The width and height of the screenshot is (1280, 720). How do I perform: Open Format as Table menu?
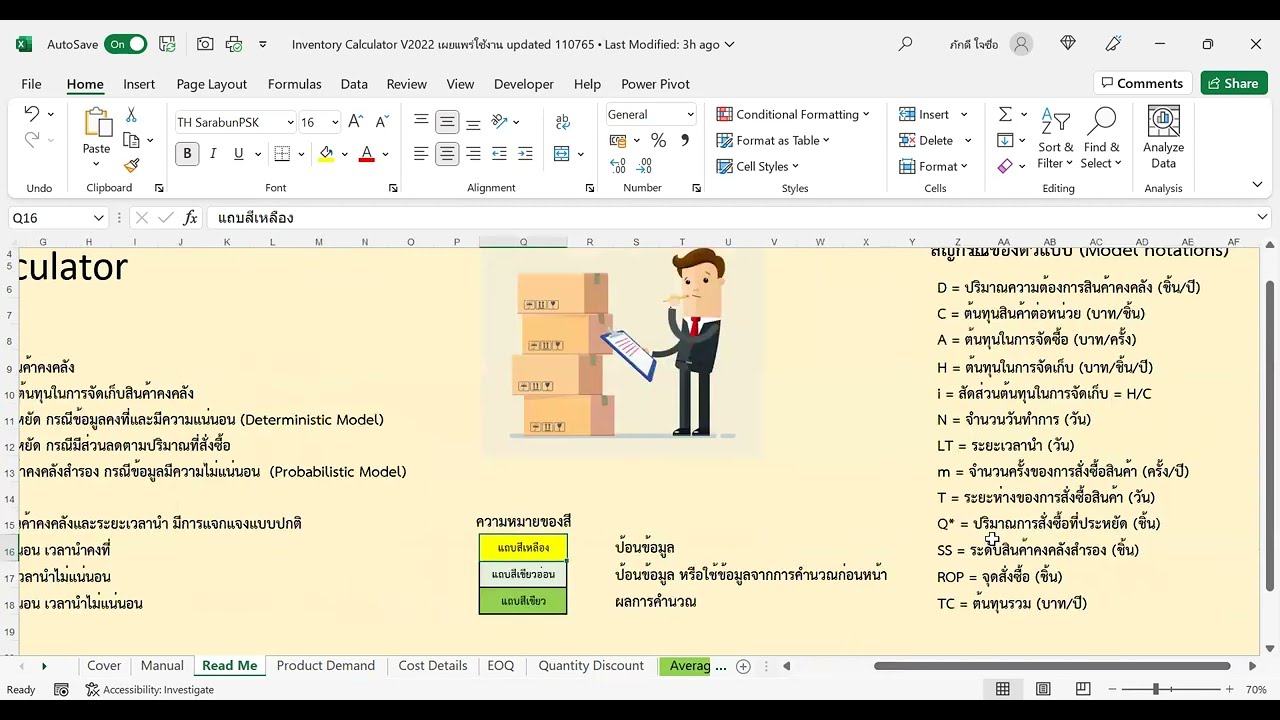point(773,140)
